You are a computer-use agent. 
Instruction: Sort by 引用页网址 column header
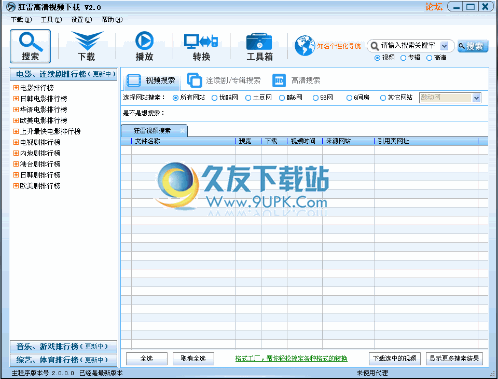coord(426,141)
